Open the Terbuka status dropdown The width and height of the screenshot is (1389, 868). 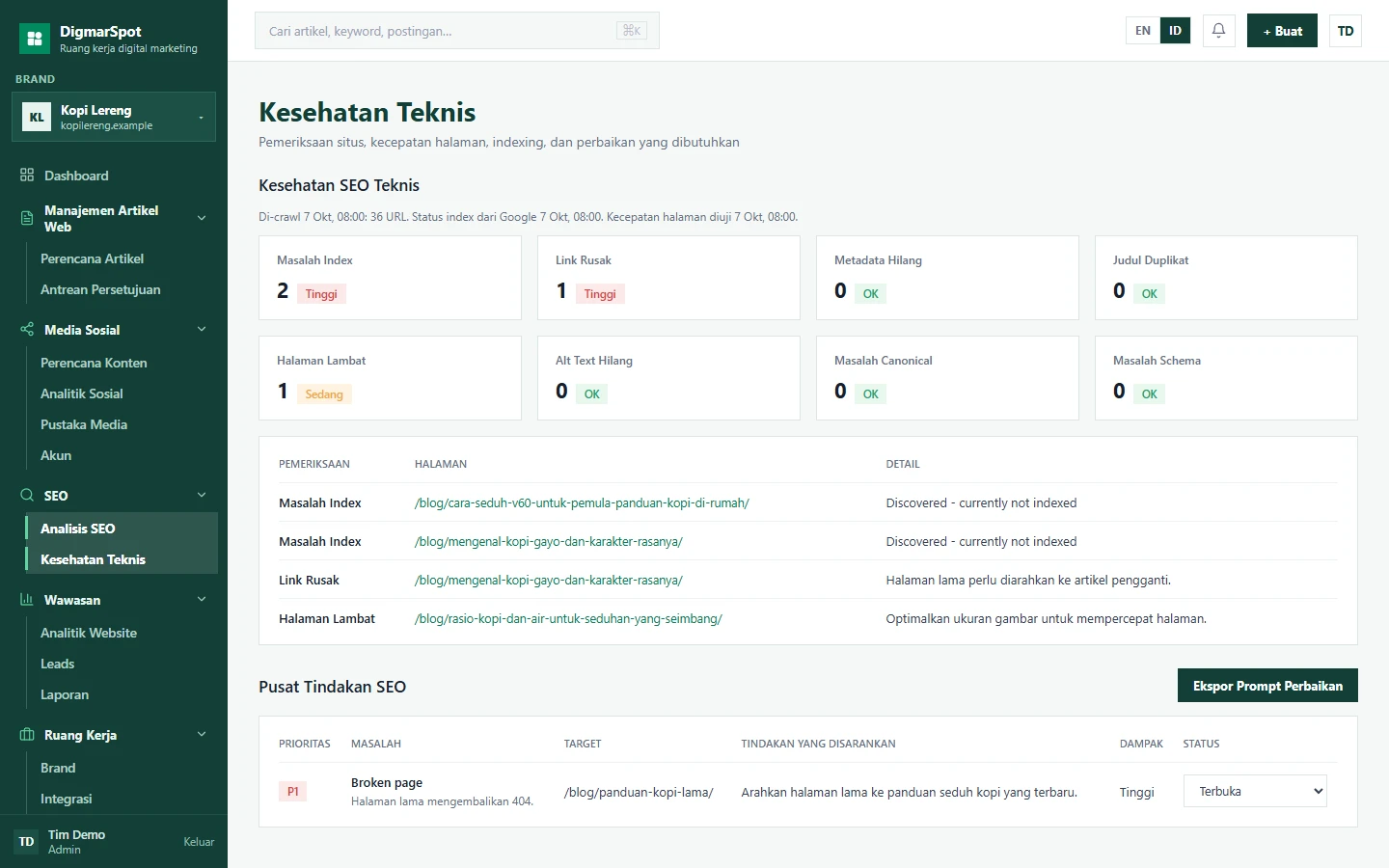(x=1255, y=792)
